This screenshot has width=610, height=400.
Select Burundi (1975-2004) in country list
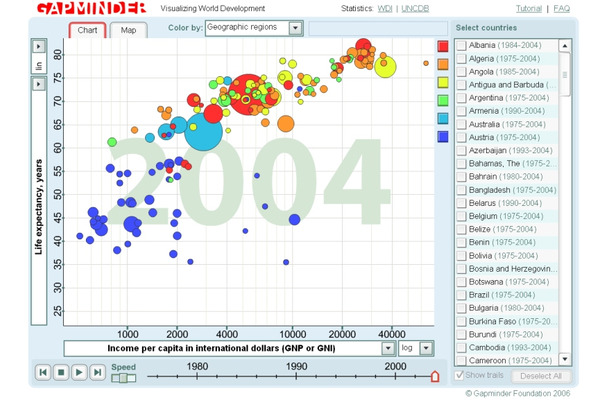(507, 335)
